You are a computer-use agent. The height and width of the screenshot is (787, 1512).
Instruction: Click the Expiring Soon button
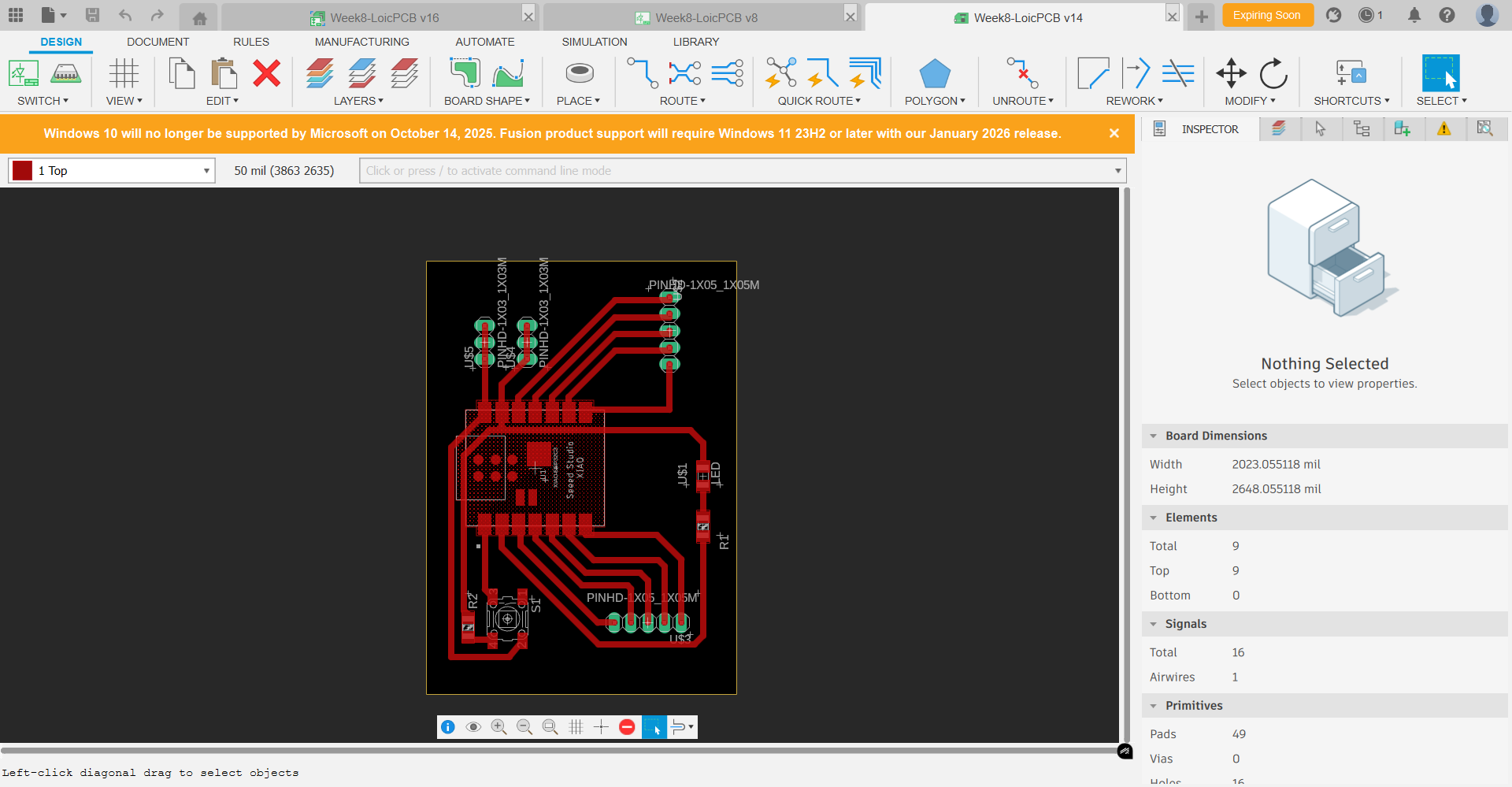(1266, 15)
